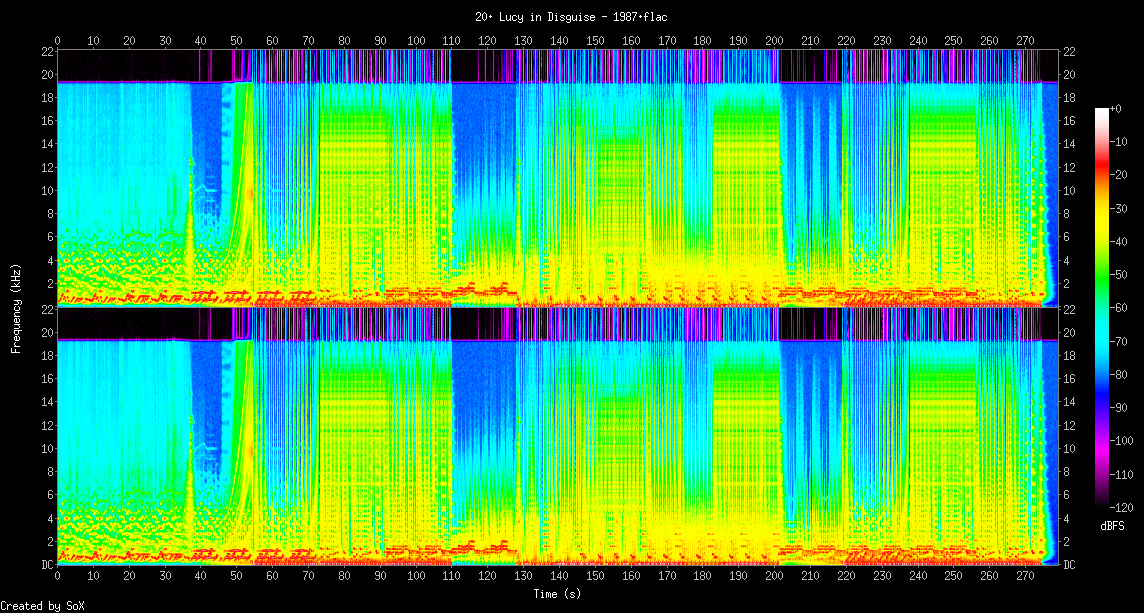The width and height of the screenshot is (1144, 613).
Task: Click the 150 second tick on bottom time axis
Action: click(x=595, y=577)
